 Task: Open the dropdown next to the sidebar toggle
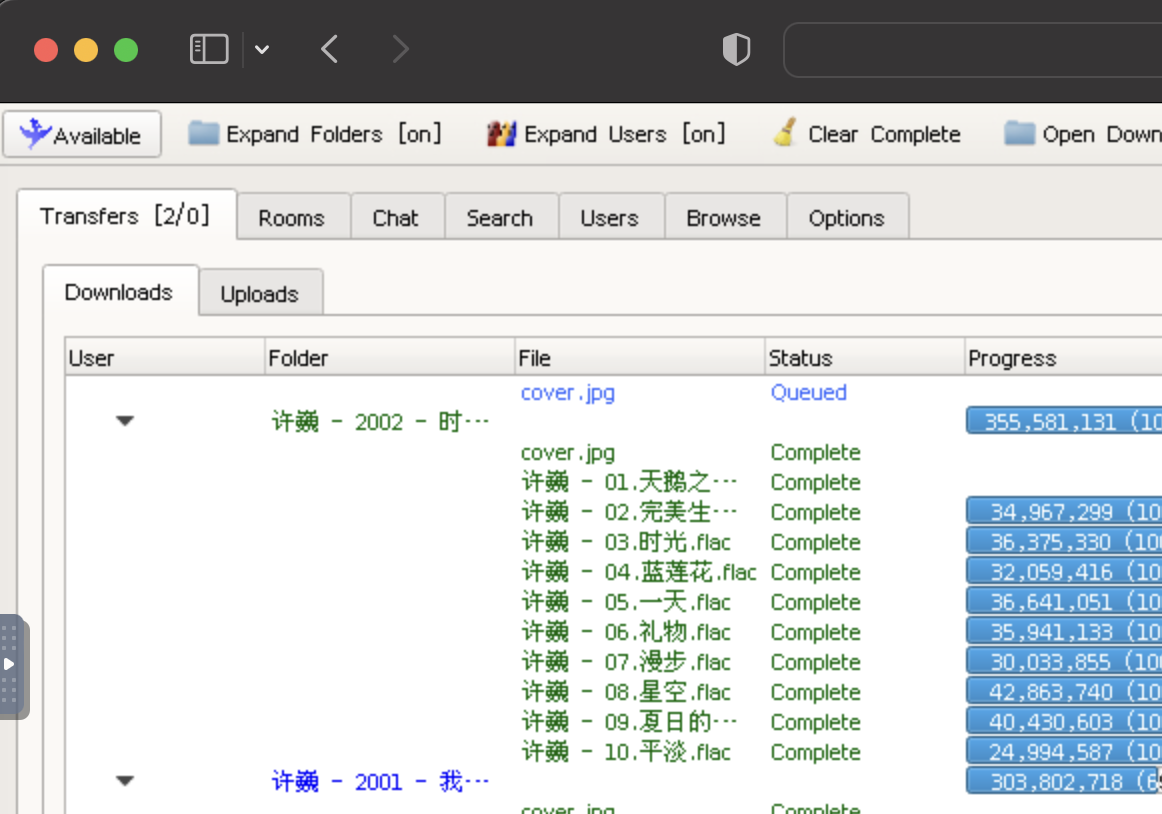pyautogui.click(x=262, y=48)
